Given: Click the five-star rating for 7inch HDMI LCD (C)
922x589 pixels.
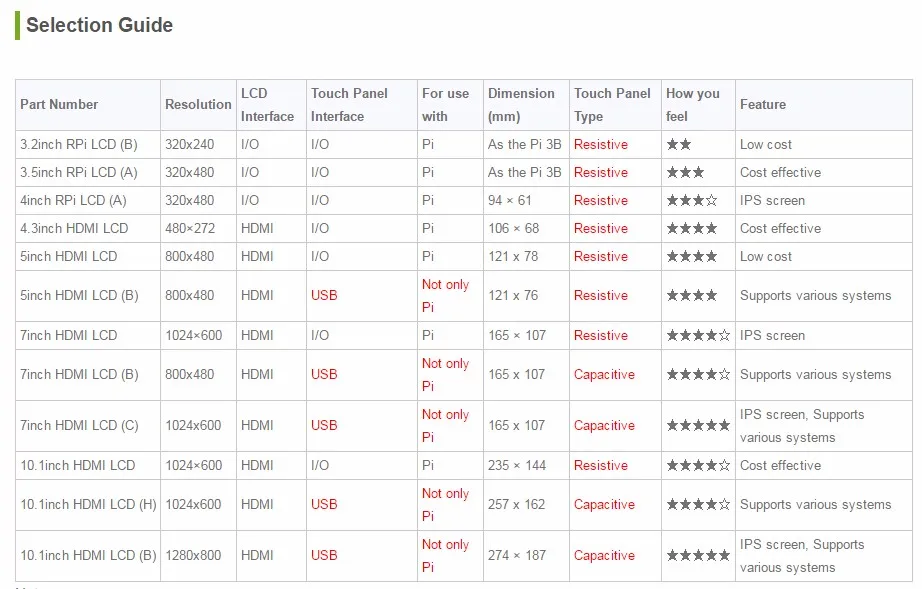Looking at the screenshot, I should [698, 426].
